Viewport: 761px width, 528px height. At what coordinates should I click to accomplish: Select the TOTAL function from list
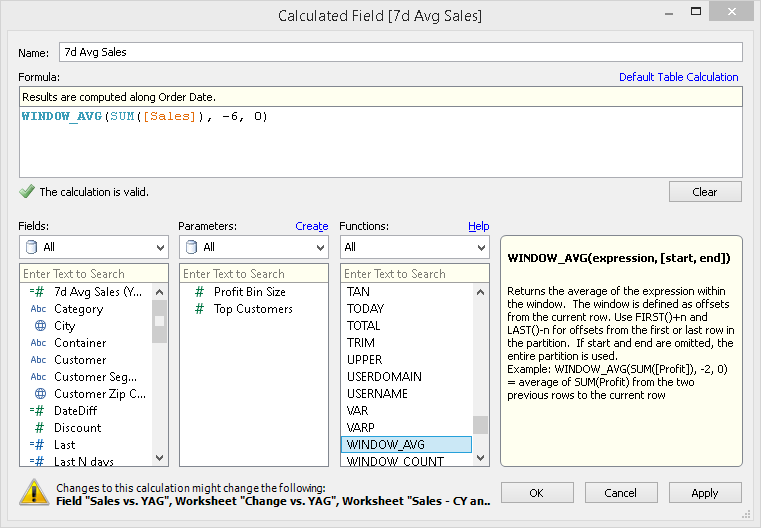pos(364,326)
